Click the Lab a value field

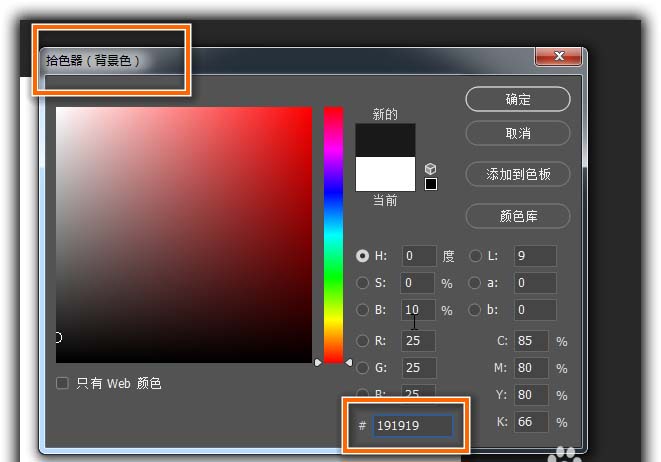535,282
